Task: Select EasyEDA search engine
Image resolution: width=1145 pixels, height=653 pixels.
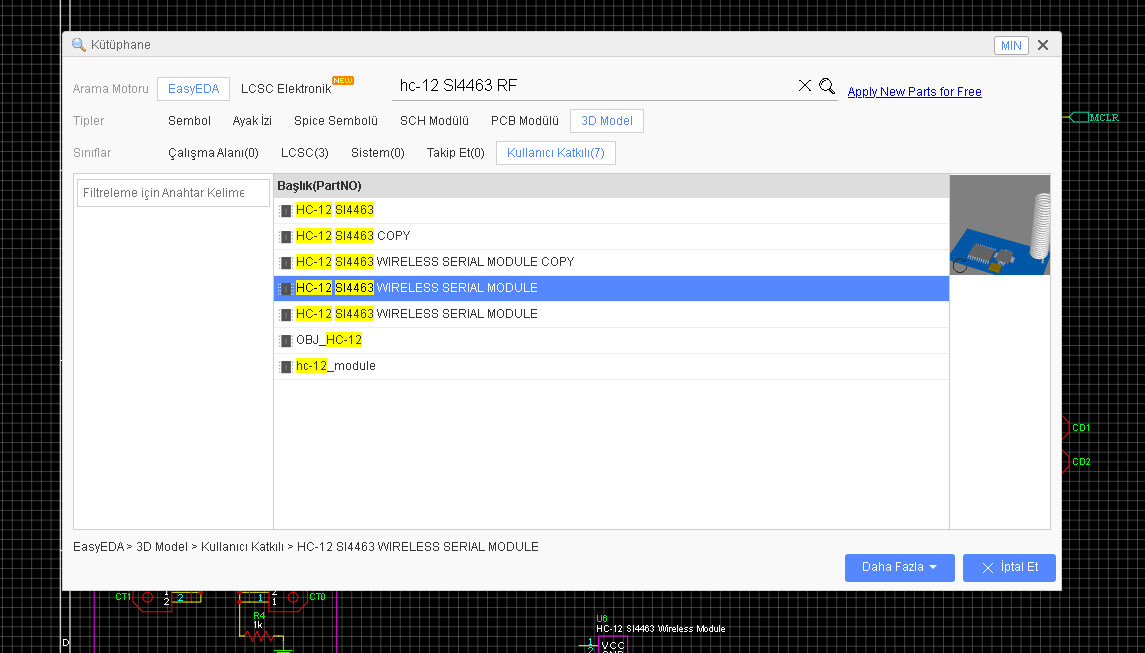Action: coord(194,89)
